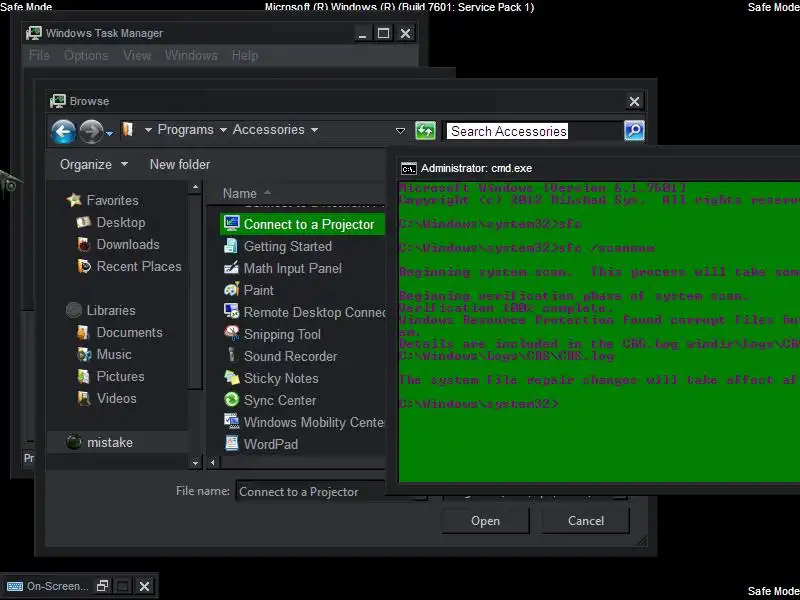Select Windows Mobility Center icon
Screen dimensions: 800x600
click(x=232, y=421)
